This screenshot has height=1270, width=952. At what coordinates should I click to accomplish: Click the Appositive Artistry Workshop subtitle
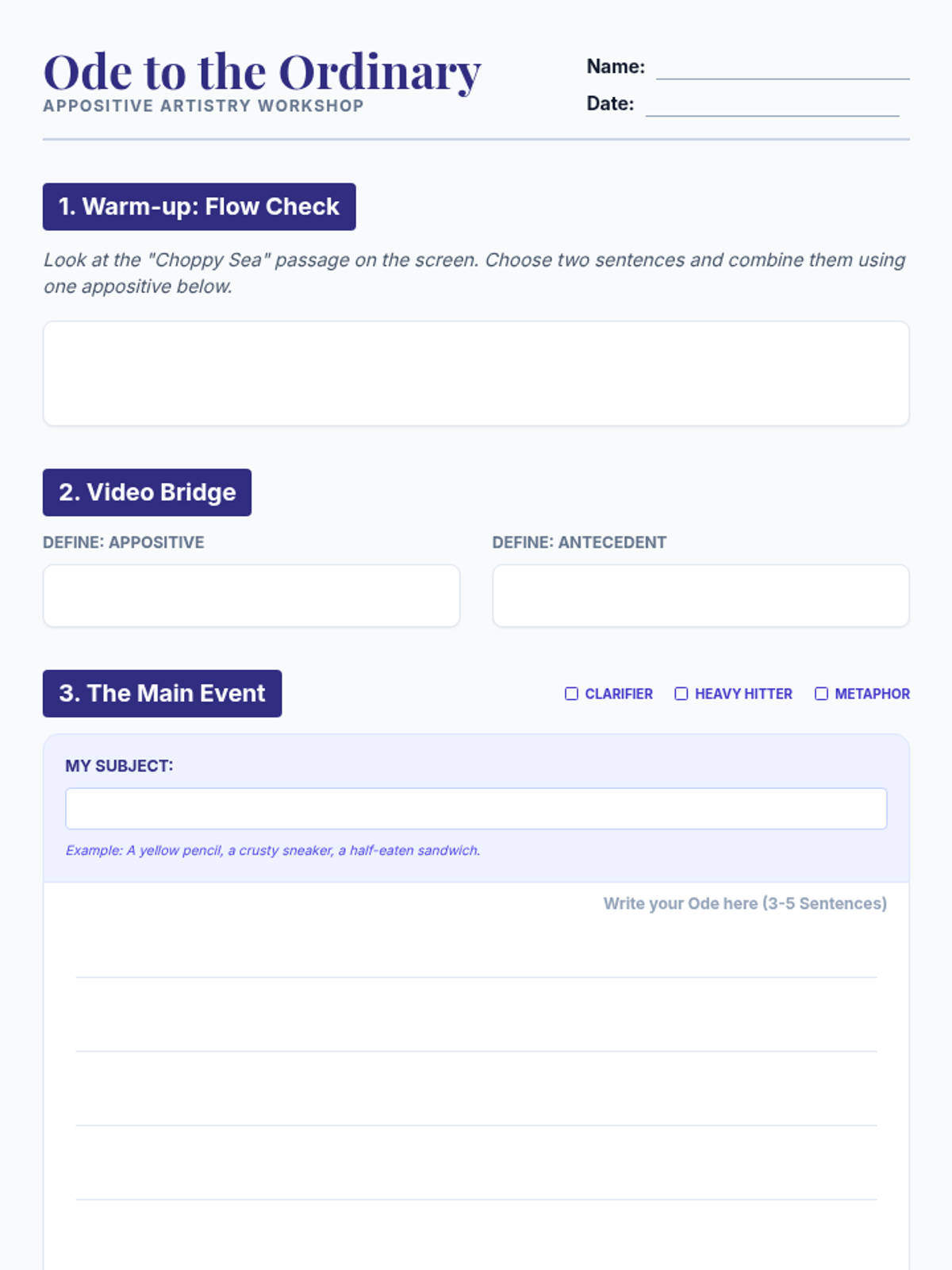click(x=203, y=106)
